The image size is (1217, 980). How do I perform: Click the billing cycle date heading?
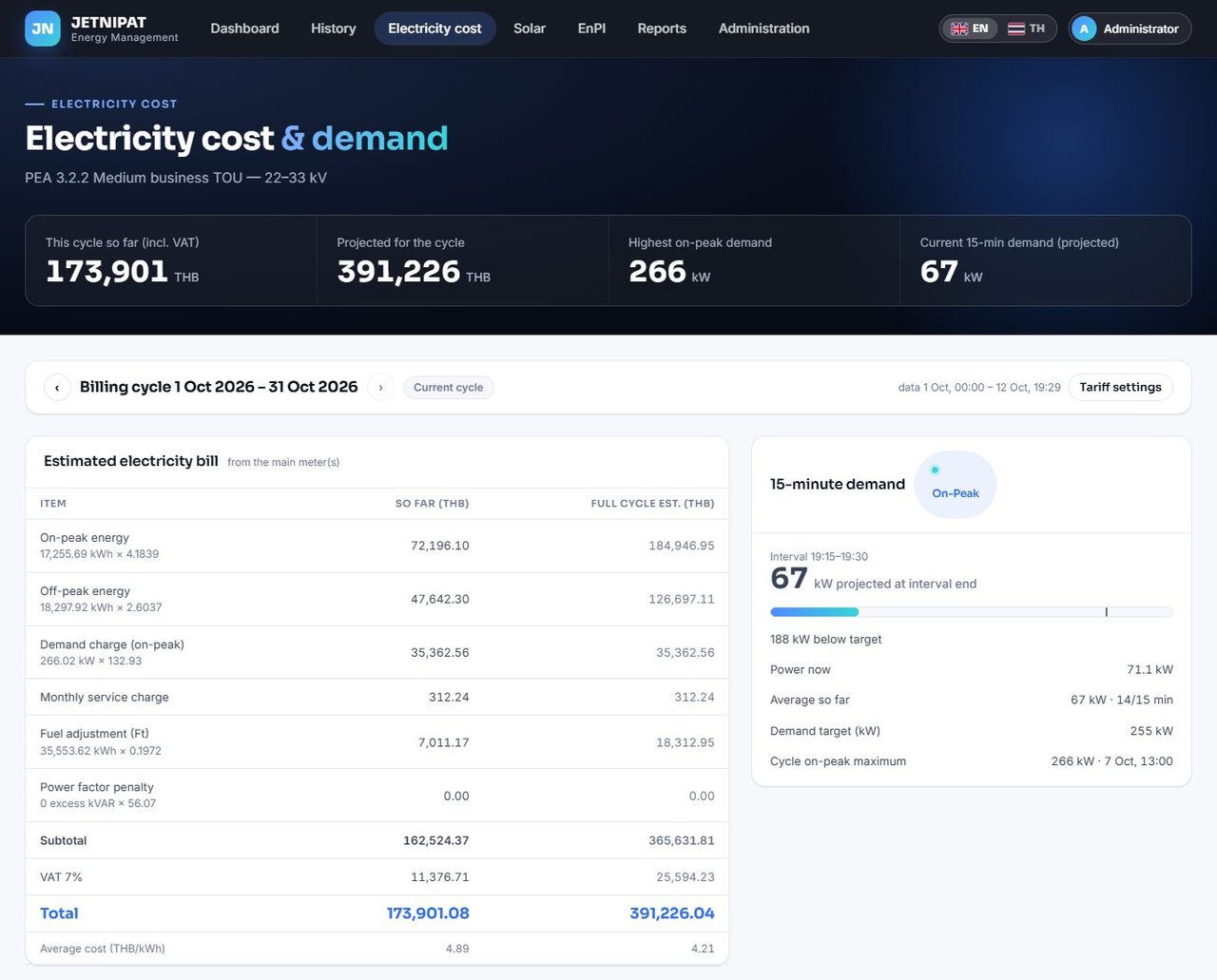219,387
